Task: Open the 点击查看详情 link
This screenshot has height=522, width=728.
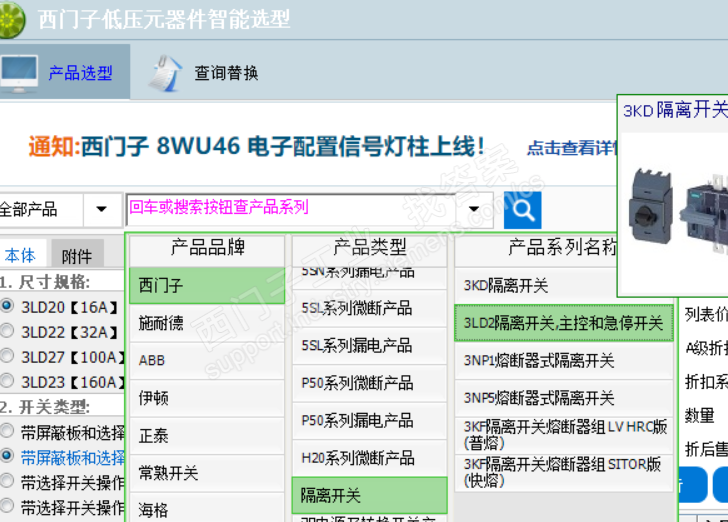Action: click(572, 148)
